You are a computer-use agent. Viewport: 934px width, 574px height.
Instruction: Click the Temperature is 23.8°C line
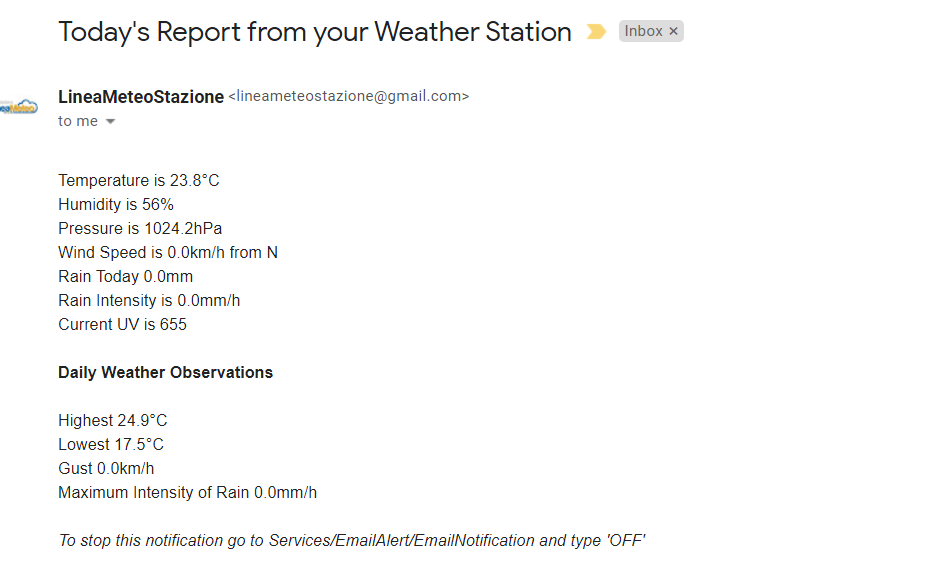[139, 180]
